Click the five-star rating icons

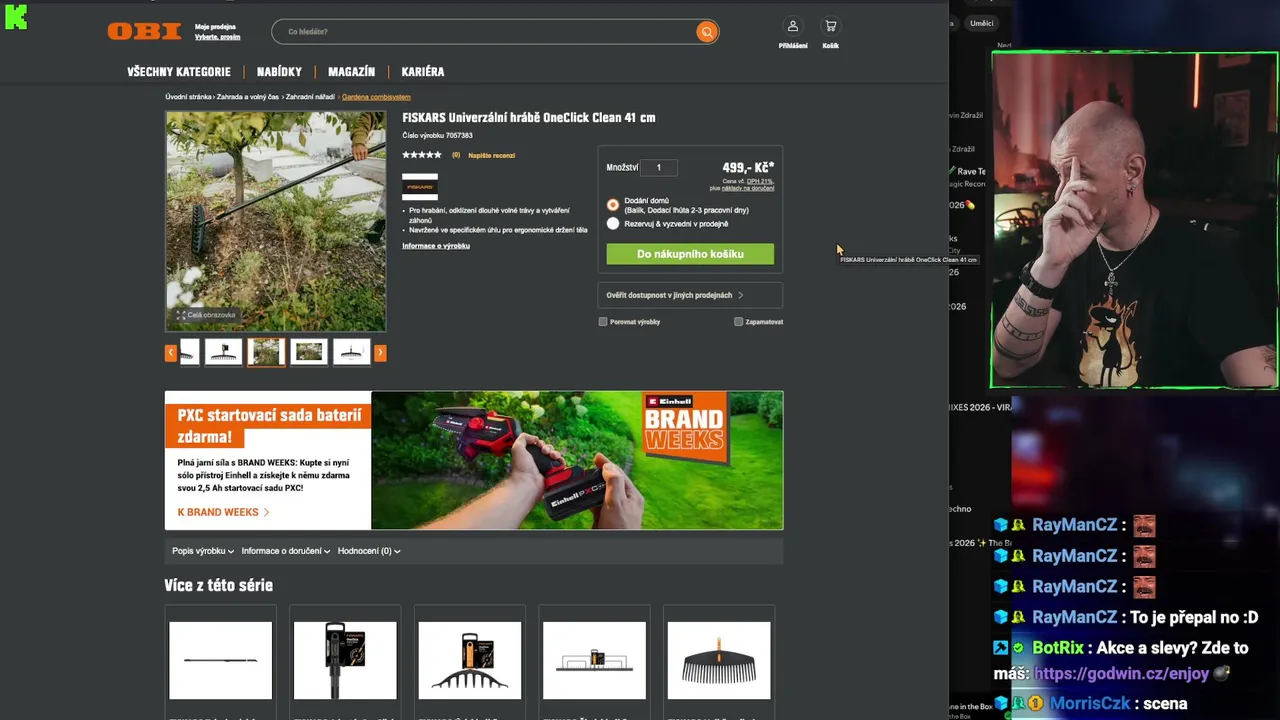[x=422, y=155]
